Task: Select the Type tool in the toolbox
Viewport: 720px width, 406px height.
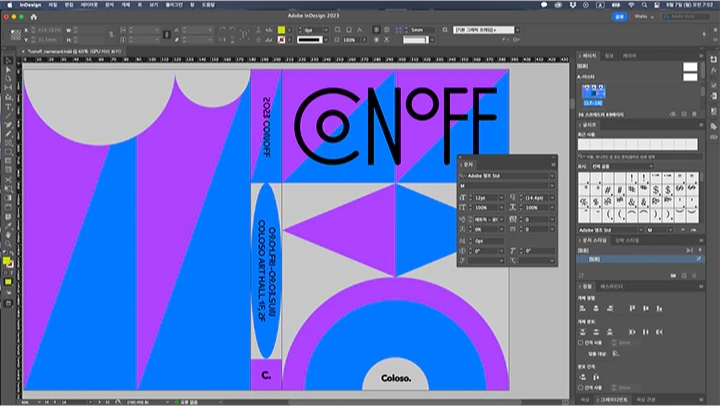Action: point(8,108)
